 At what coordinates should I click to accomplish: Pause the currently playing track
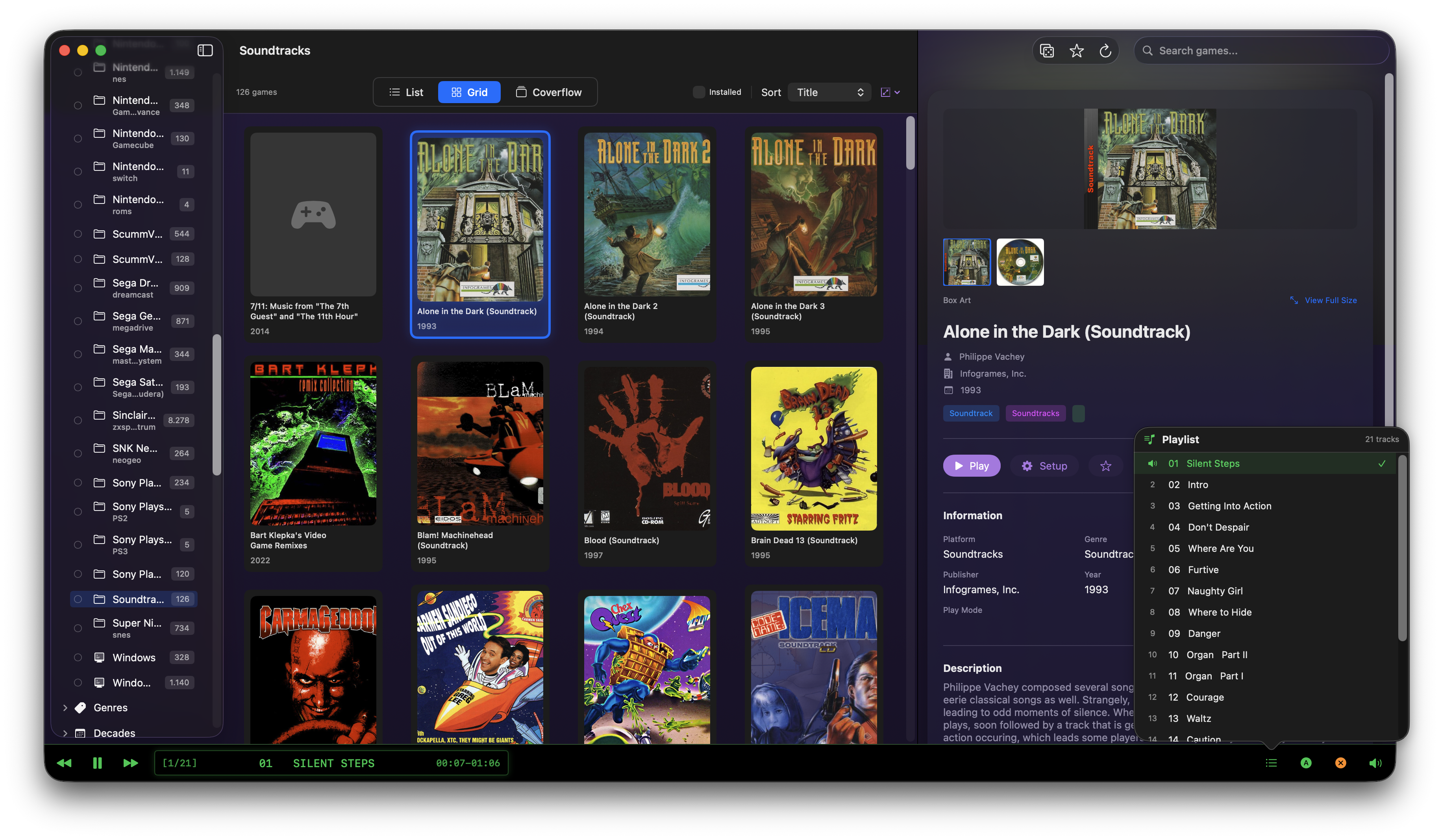tap(97, 763)
